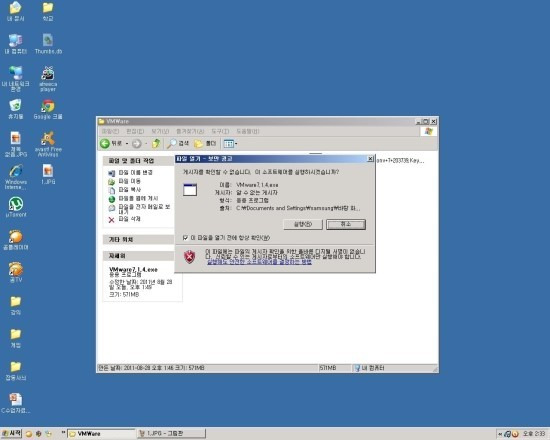Expand the 기타 위치 section
550x440 pixels.
138,239
